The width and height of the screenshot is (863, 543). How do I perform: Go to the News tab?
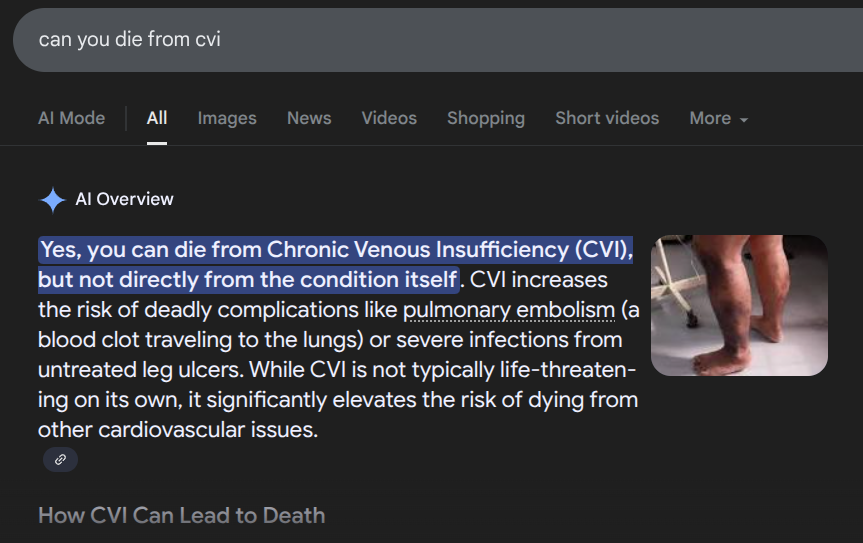tap(309, 118)
